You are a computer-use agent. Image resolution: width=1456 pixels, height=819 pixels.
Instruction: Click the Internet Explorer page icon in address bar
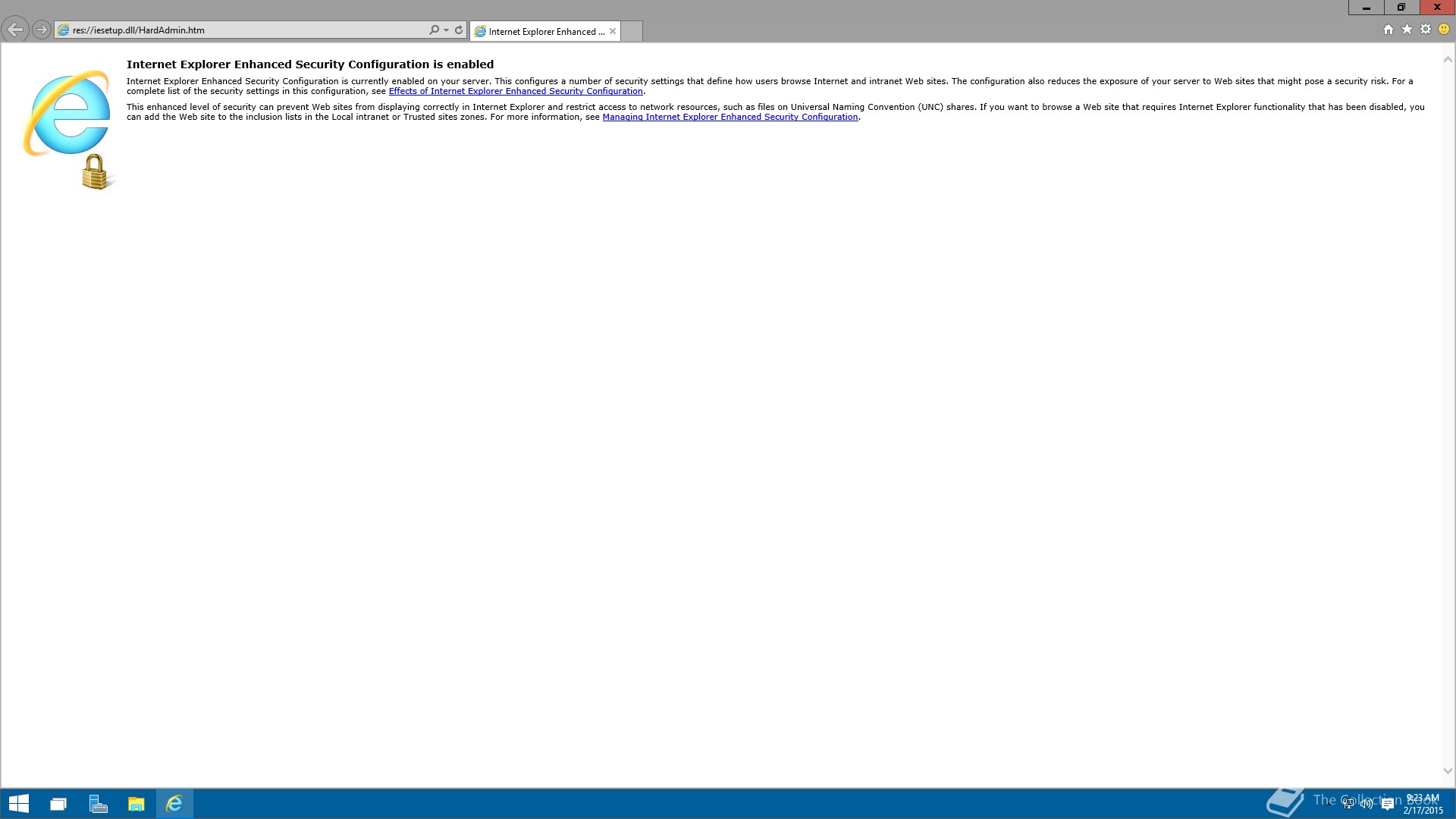[64, 30]
